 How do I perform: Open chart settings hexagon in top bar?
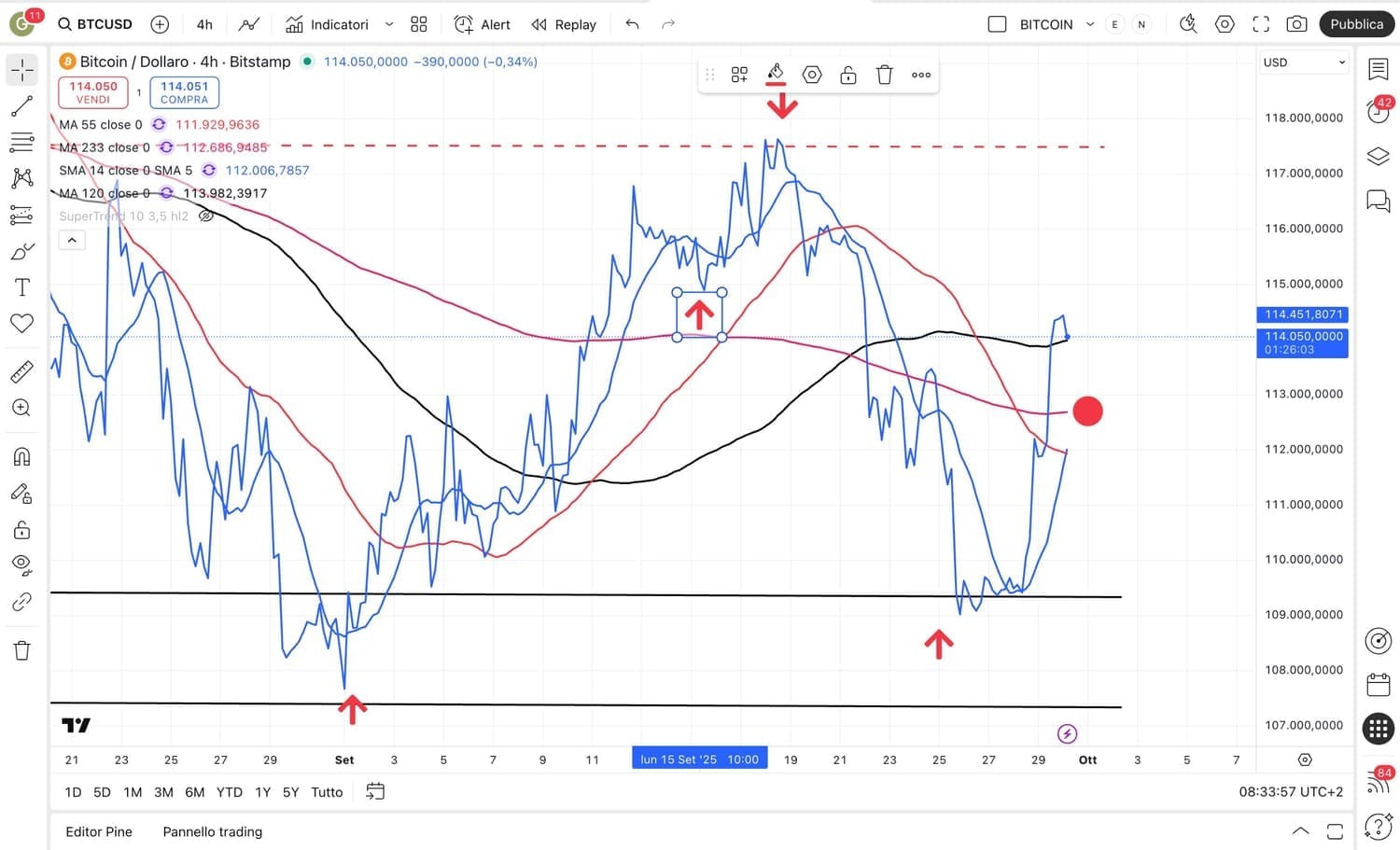pos(1225,24)
